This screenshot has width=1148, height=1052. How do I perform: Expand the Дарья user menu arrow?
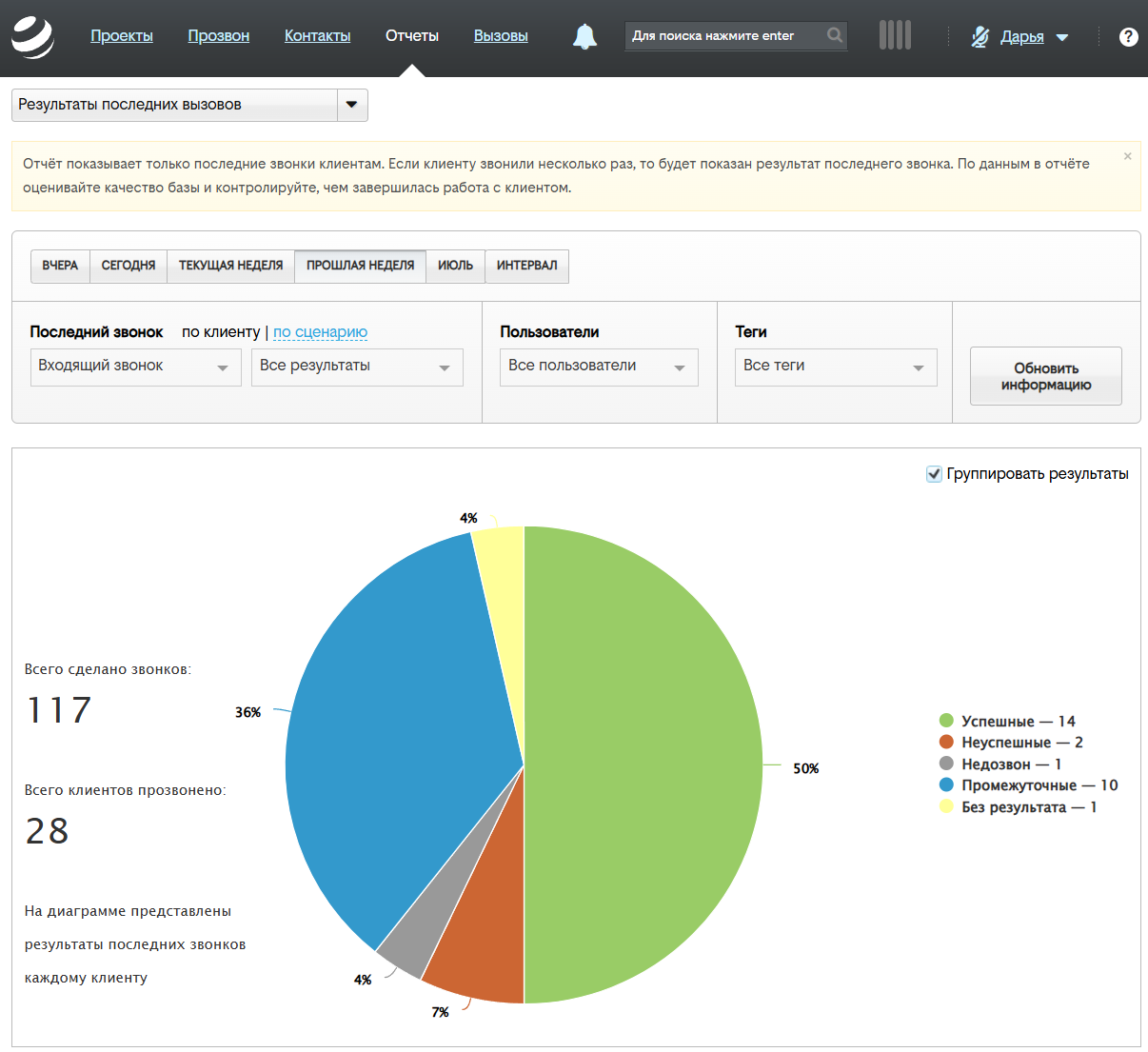1062,37
